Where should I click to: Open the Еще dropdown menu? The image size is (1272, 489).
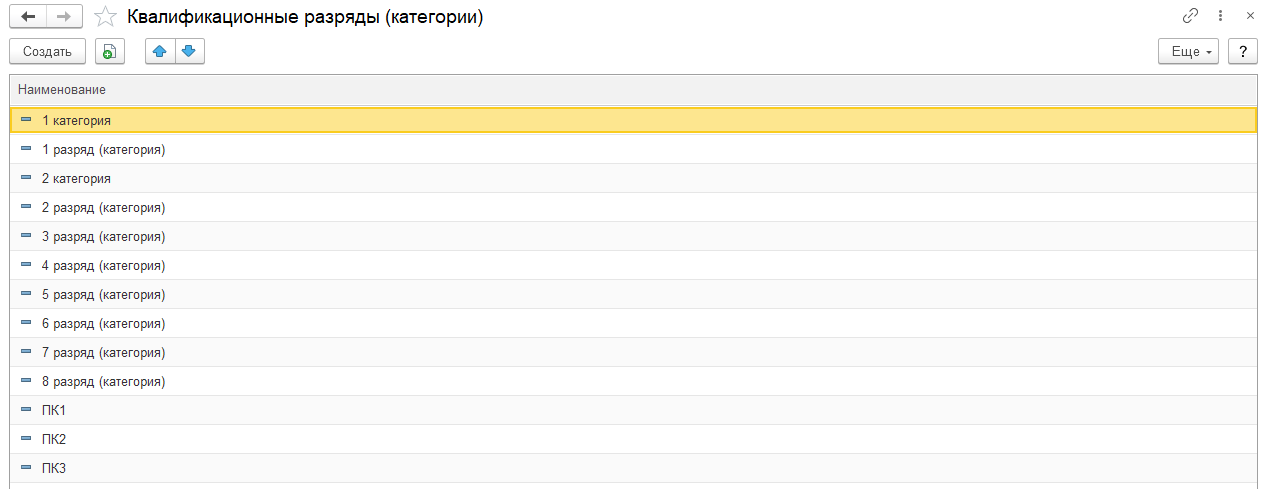[x=1188, y=52]
